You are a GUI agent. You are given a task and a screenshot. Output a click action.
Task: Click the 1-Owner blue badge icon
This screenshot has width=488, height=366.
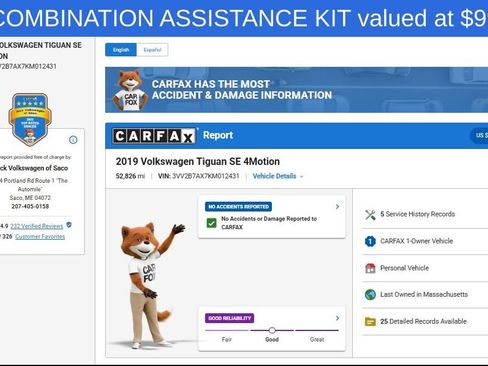click(370, 241)
